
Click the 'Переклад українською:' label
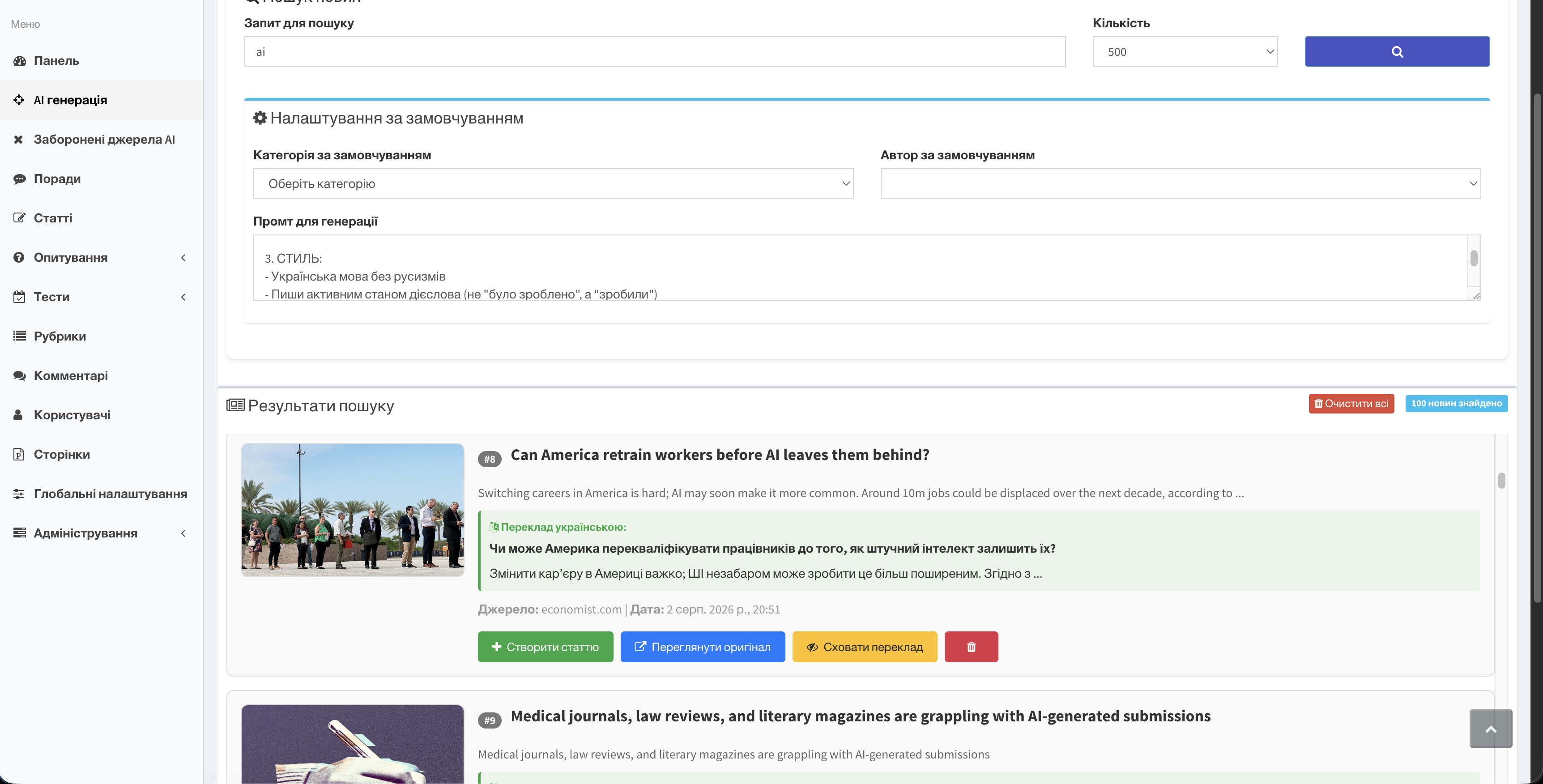pos(558,527)
